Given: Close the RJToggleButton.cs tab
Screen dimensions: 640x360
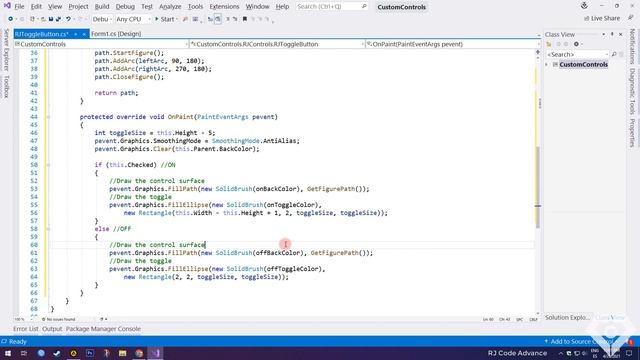Looking at the screenshot, I should pyautogui.click(x=84, y=34).
